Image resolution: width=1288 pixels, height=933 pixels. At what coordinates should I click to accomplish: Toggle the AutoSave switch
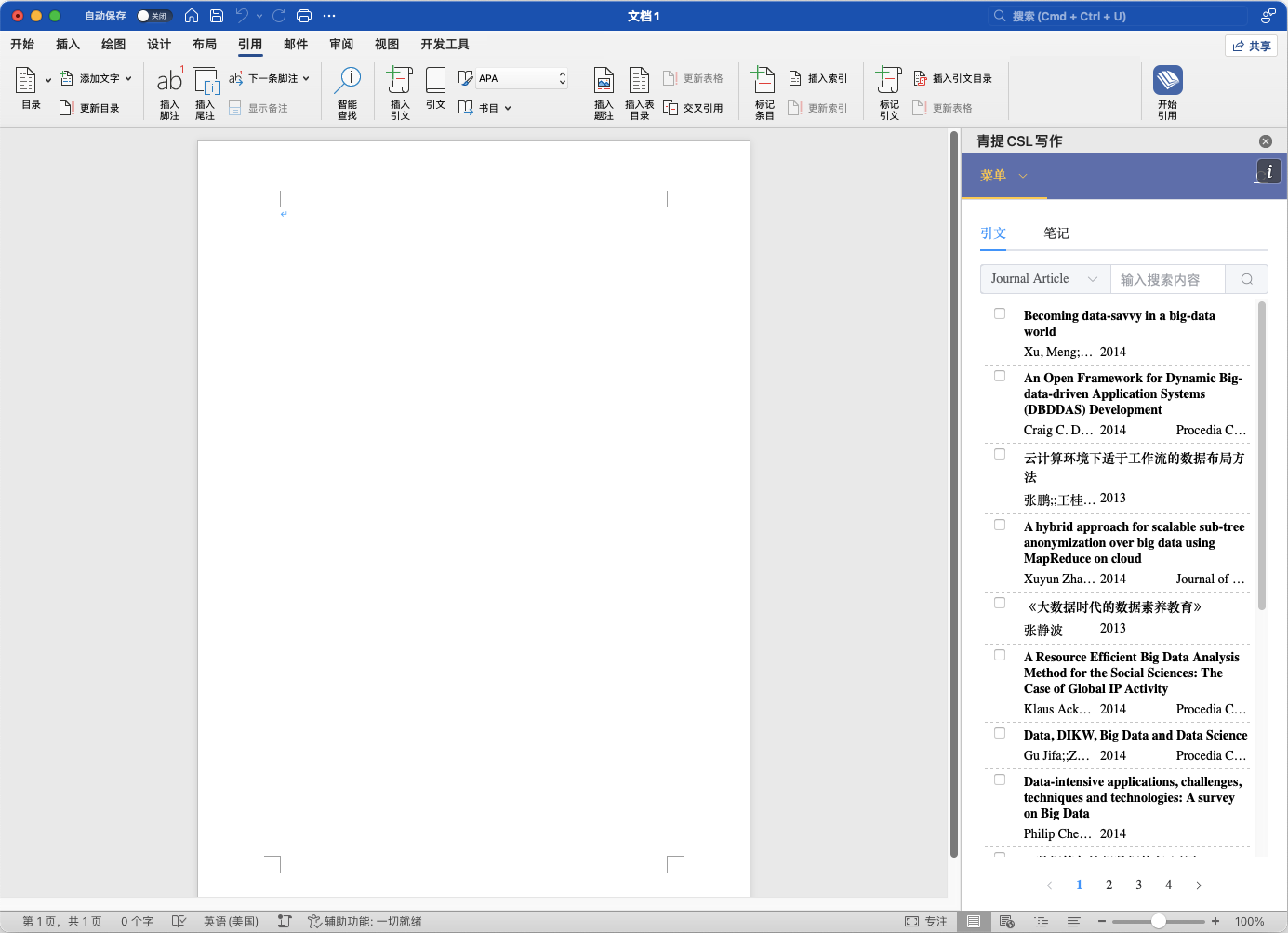(153, 16)
